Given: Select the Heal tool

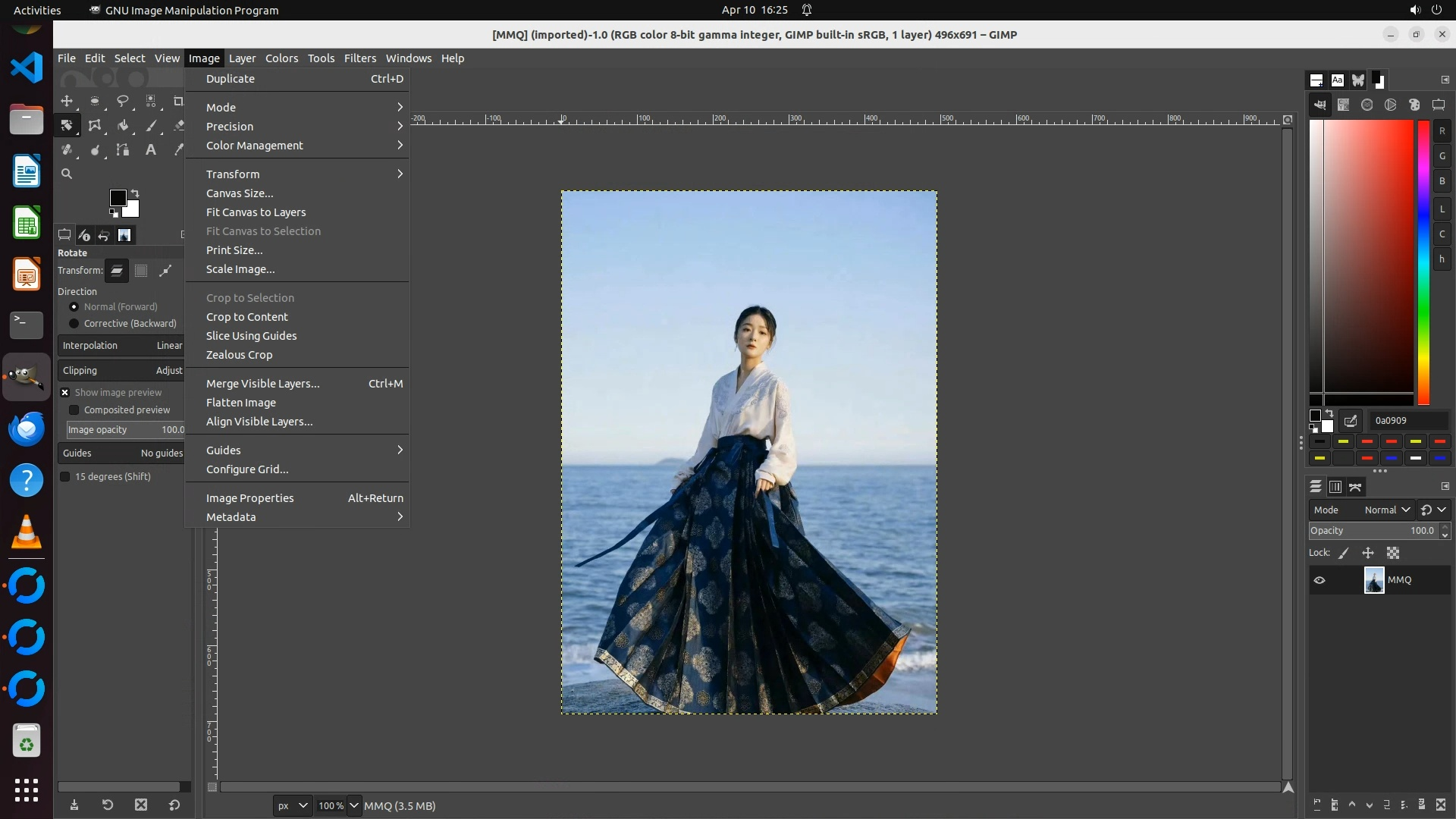Looking at the screenshot, I should [x=67, y=149].
